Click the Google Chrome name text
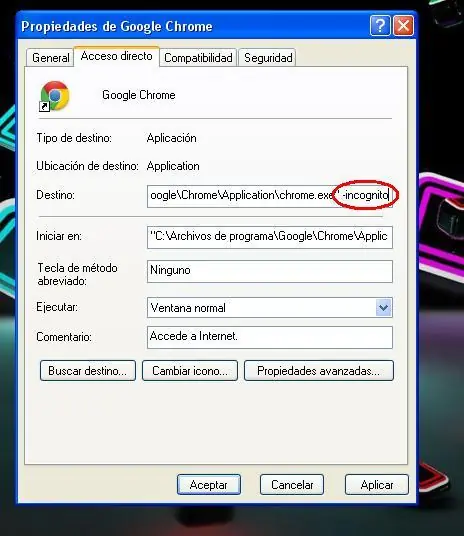 [139, 95]
